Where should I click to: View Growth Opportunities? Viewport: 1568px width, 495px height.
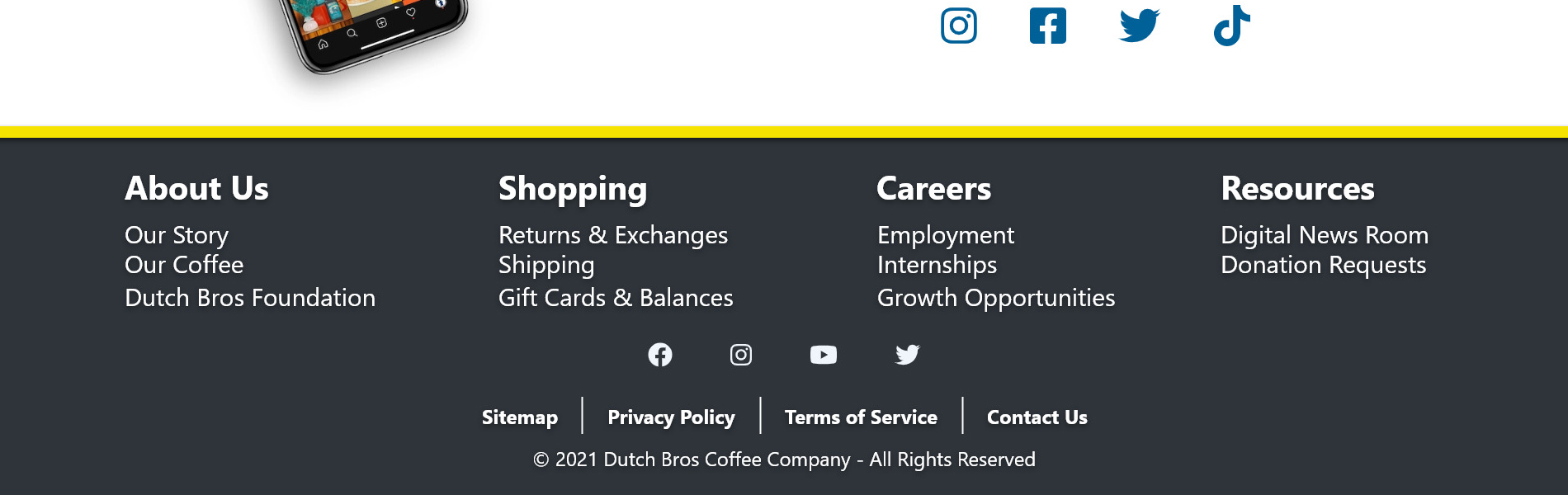[996, 298]
